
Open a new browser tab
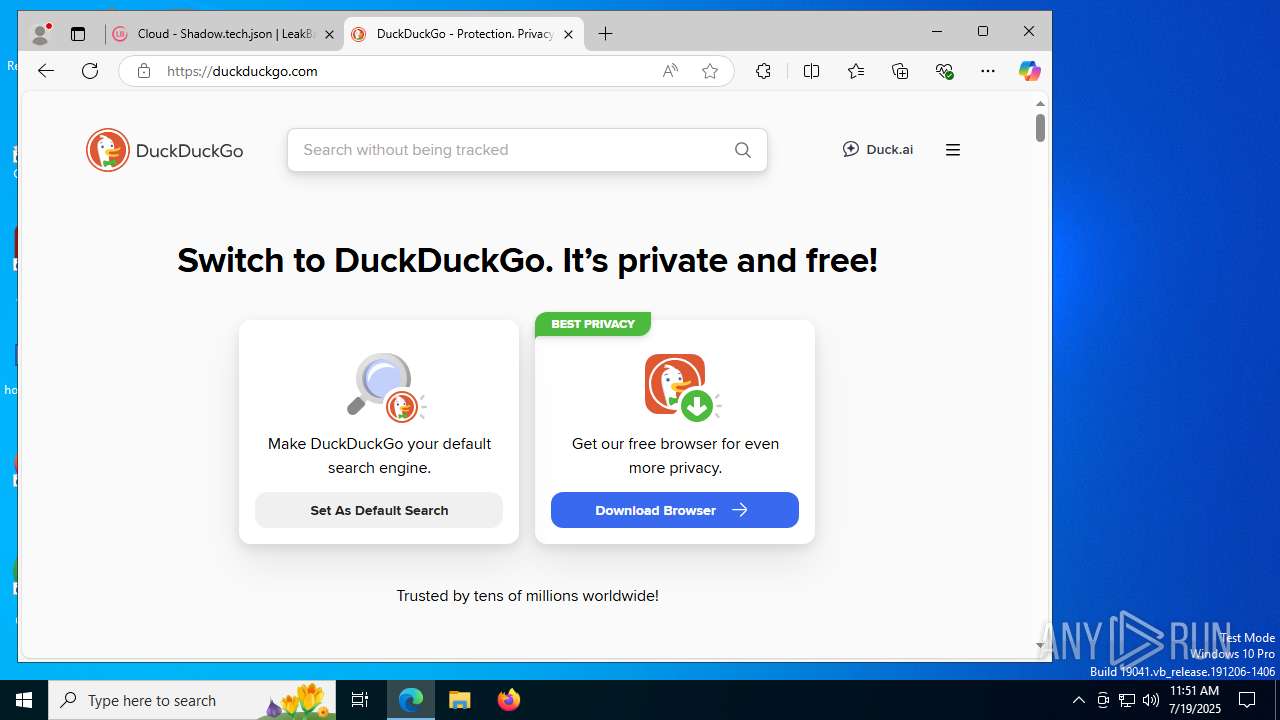click(x=605, y=34)
